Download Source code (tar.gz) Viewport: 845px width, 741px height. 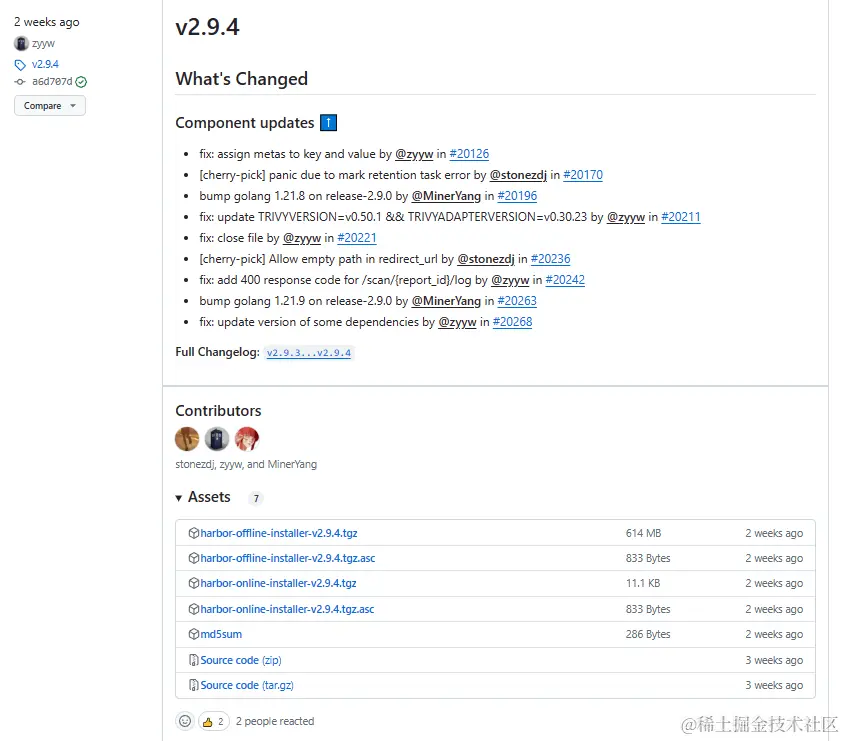click(247, 685)
